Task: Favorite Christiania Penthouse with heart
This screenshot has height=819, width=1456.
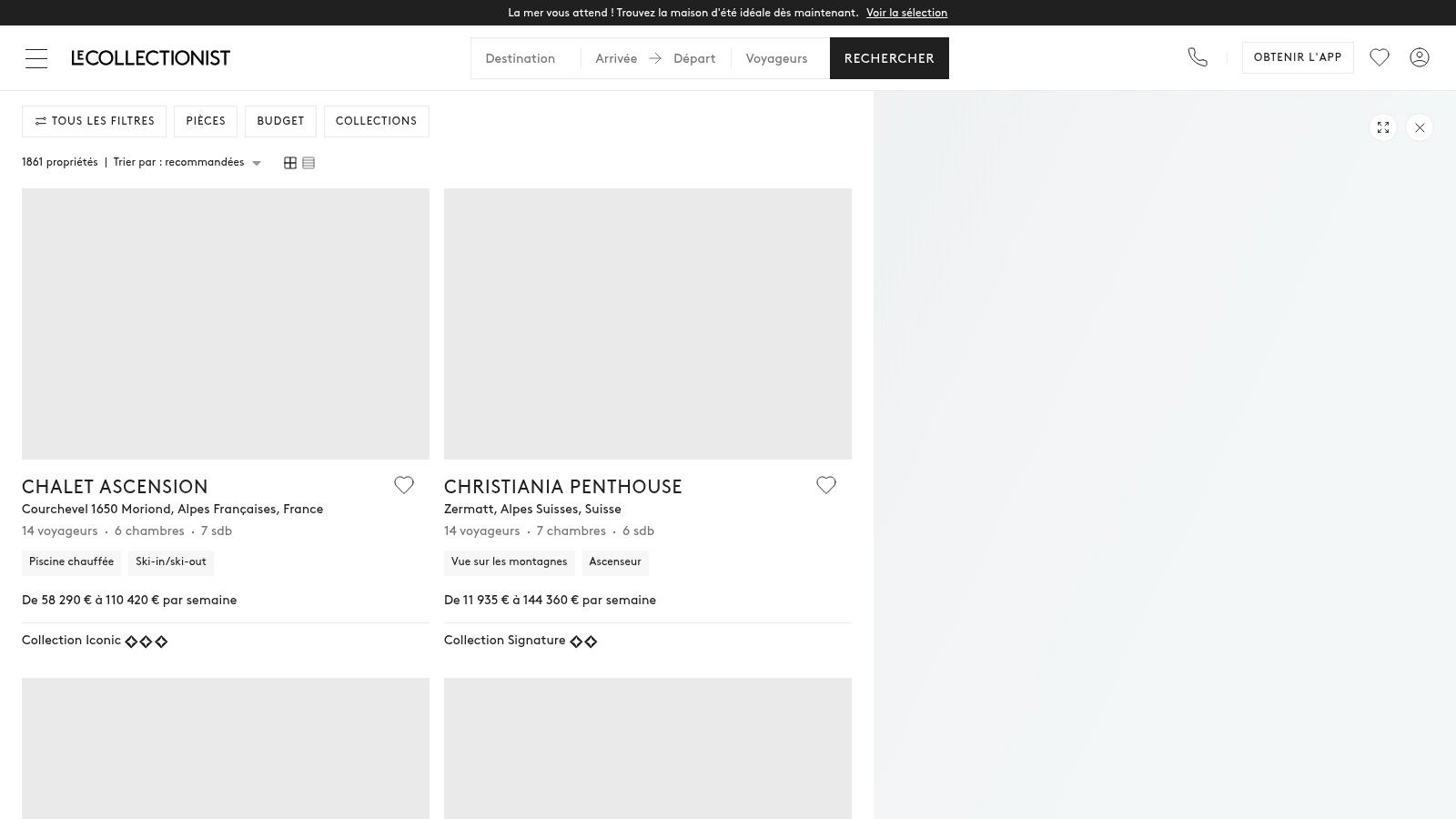Action: 826,485
